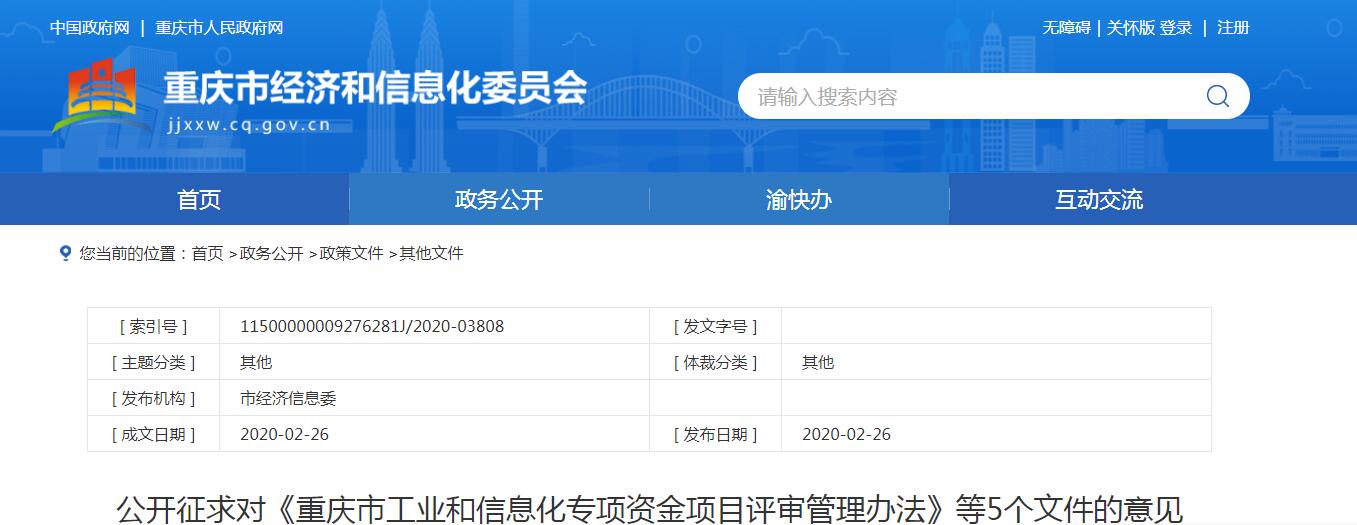The image size is (1357, 525).
Task: Click the 注册 register link
Action: click(x=1233, y=28)
